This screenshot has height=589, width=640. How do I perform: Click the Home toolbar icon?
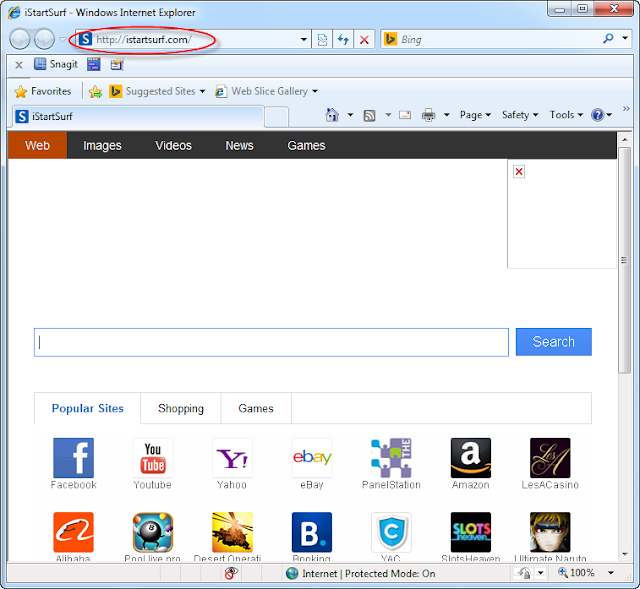pyautogui.click(x=332, y=115)
